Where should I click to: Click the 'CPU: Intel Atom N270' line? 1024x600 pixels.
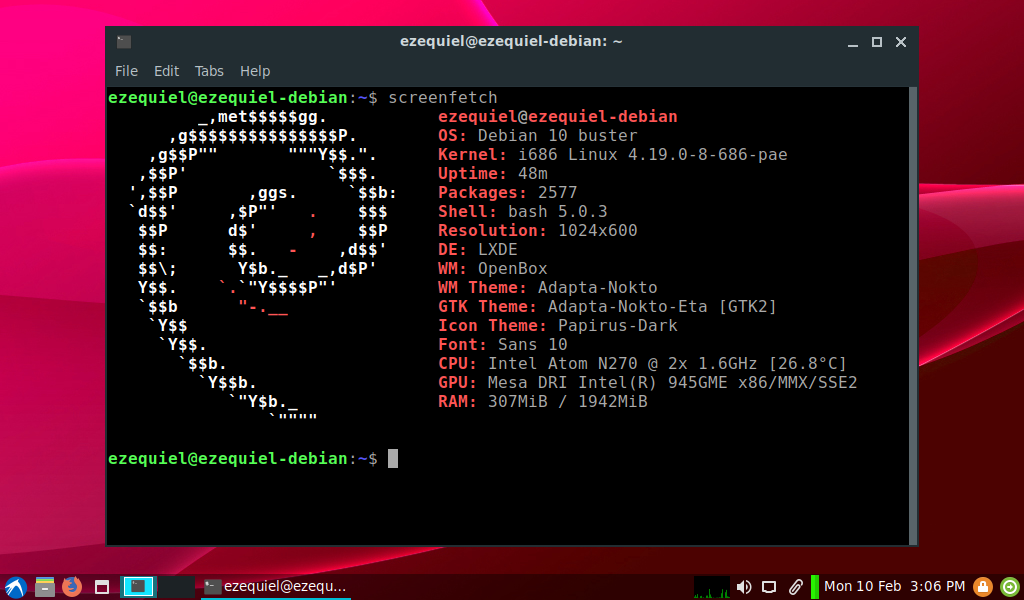coord(642,363)
